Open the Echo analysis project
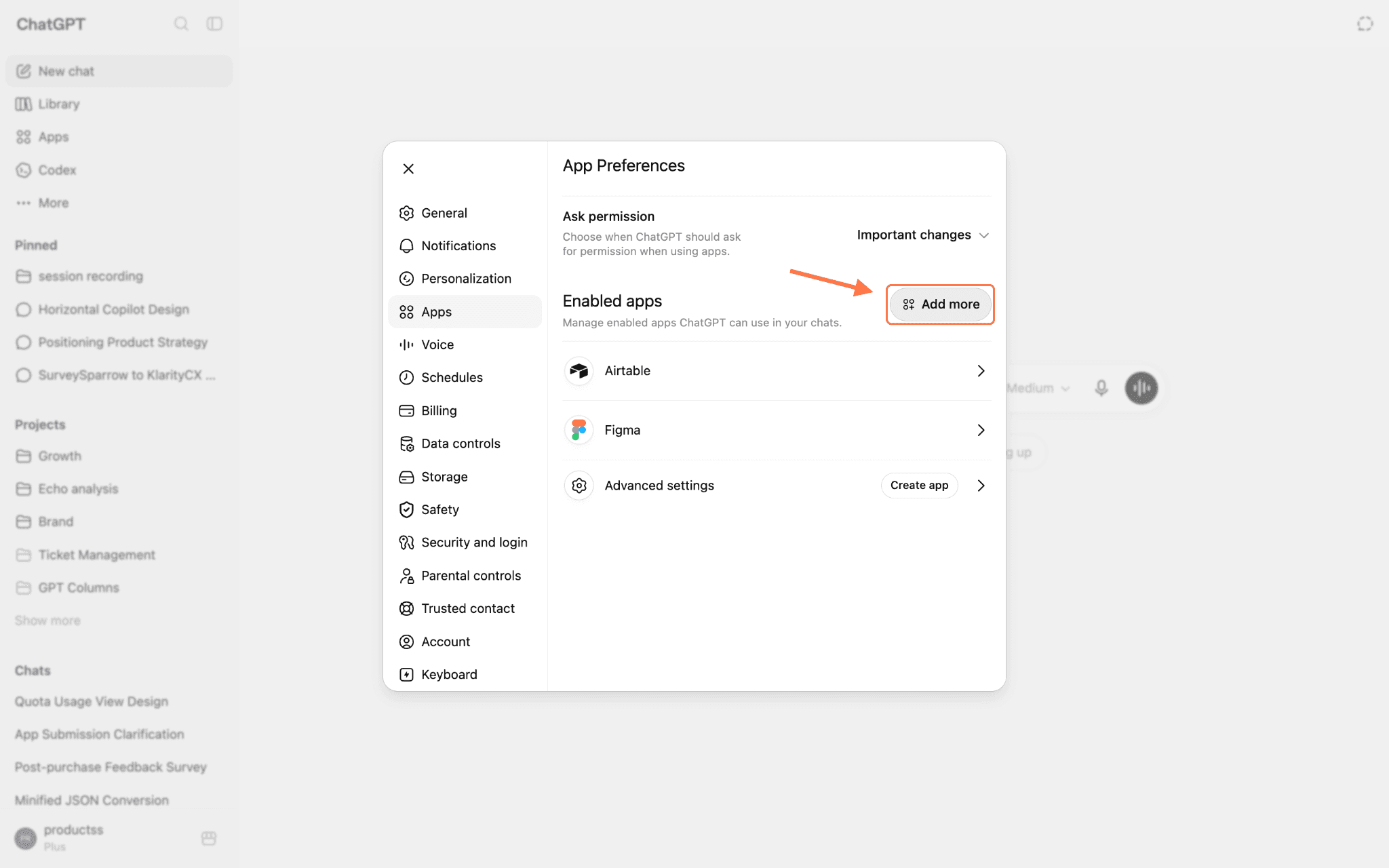Screen dimensions: 1389x868 point(119,489)
